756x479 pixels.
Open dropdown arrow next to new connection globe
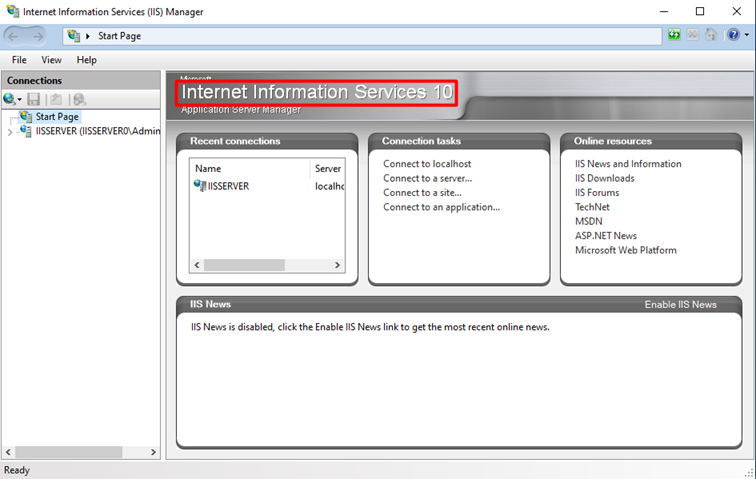(19, 100)
